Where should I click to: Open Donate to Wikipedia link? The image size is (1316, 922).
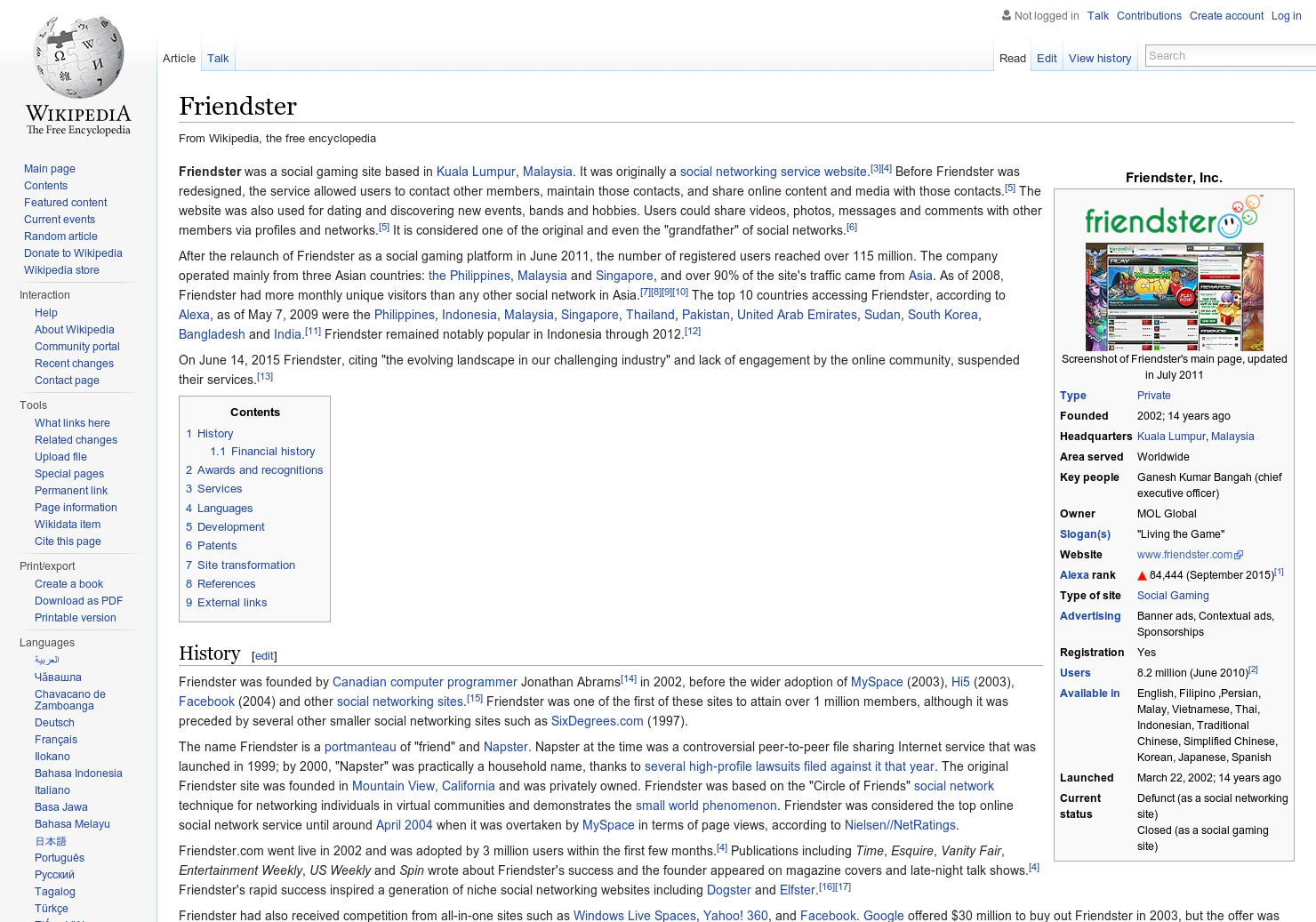click(73, 253)
